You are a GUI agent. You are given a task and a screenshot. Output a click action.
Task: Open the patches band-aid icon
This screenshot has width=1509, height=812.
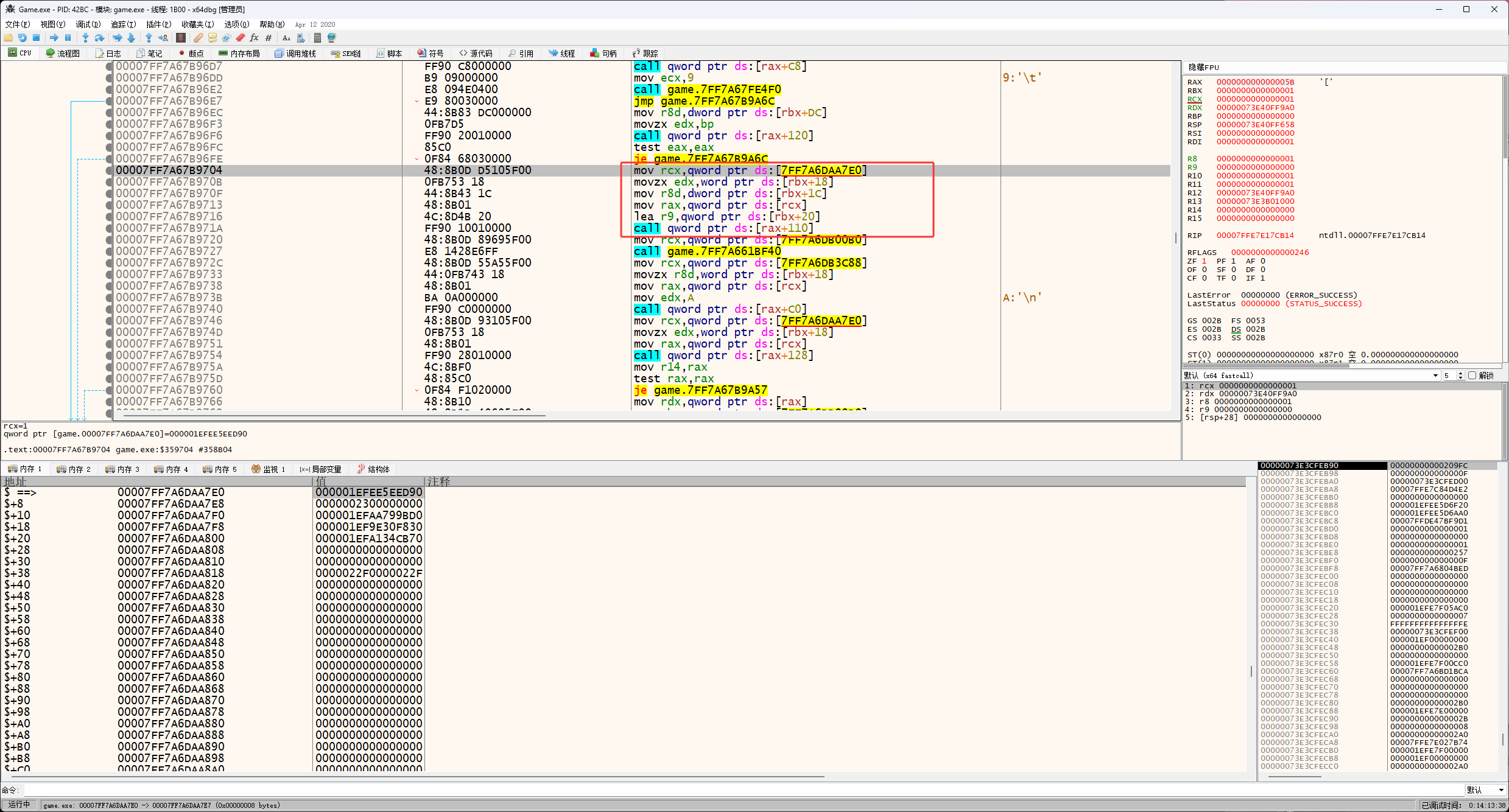point(199,38)
